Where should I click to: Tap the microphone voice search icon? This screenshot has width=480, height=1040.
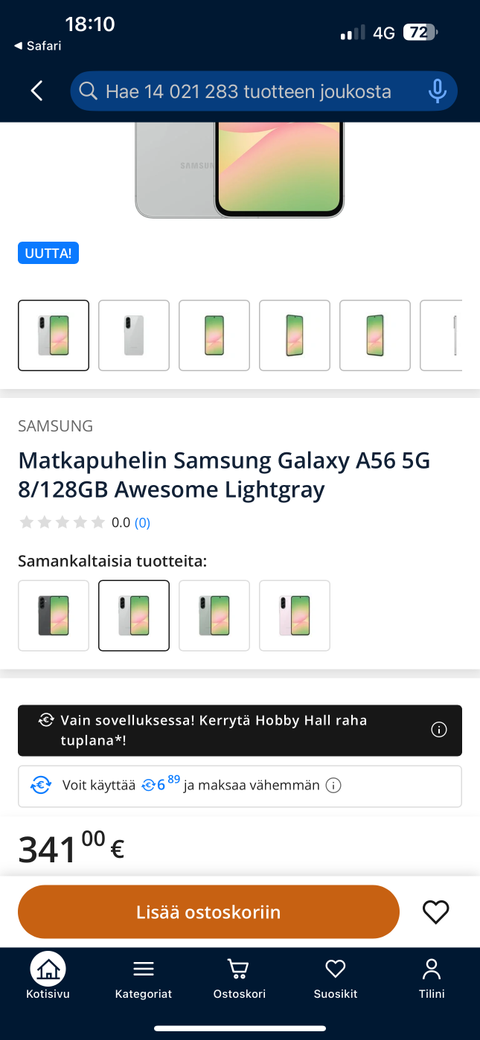(x=437, y=91)
